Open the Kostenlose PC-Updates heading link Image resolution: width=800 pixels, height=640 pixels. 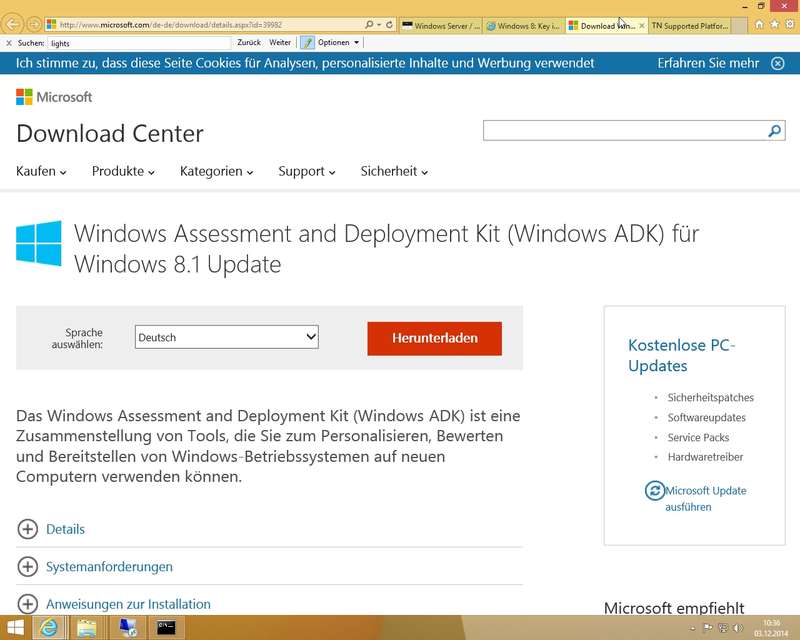(682, 356)
